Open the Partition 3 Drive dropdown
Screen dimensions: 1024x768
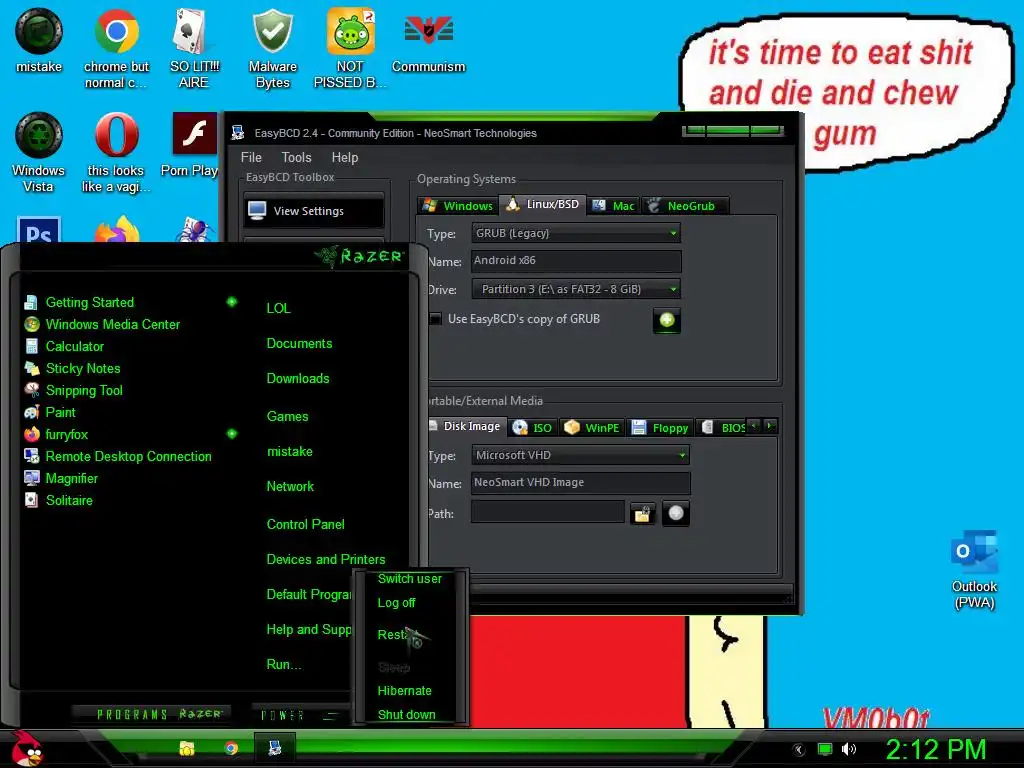[x=576, y=289]
